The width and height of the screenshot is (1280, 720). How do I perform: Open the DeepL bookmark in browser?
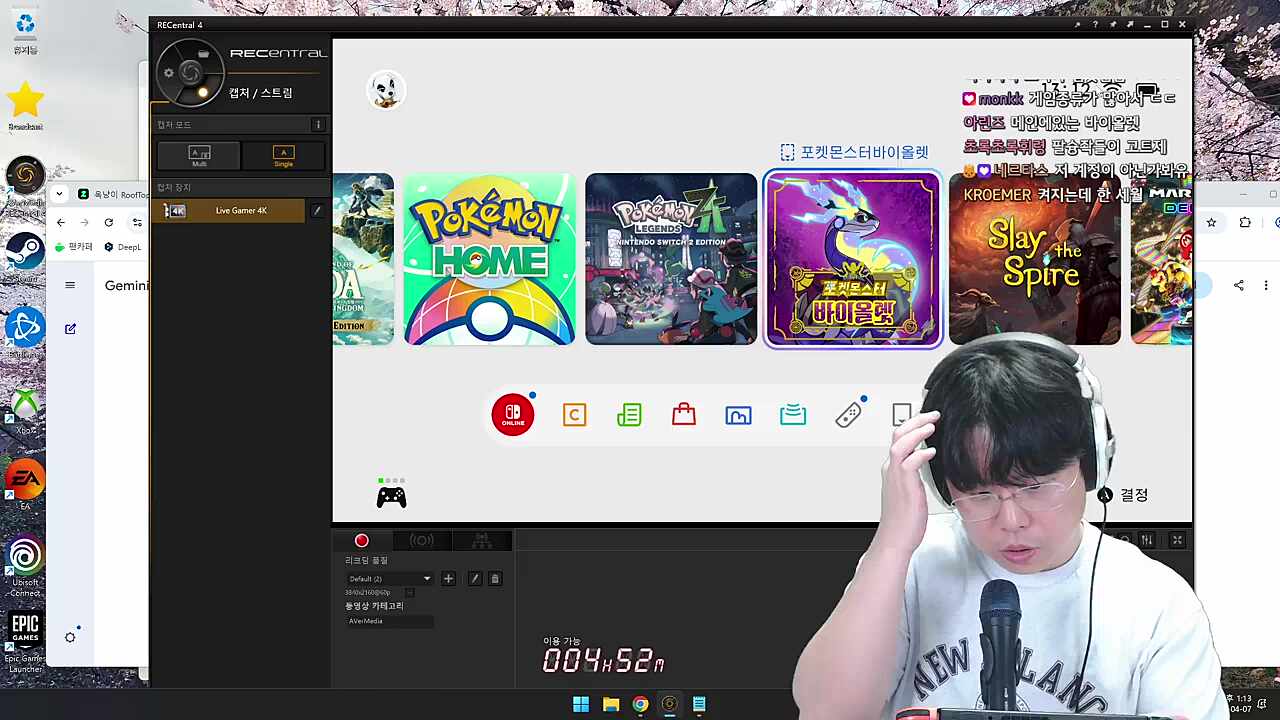point(124,247)
